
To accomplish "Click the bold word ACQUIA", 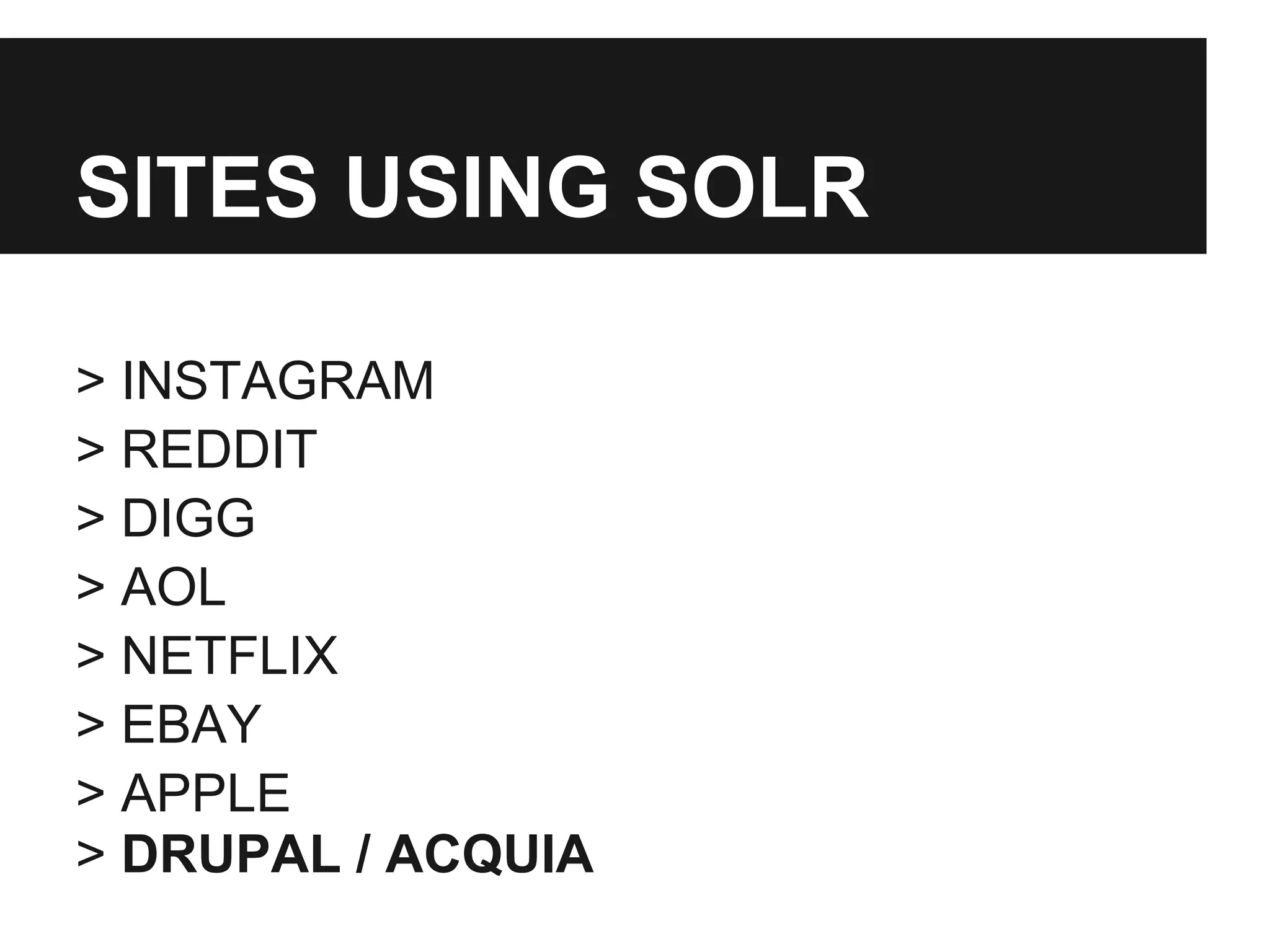I will point(489,855).
